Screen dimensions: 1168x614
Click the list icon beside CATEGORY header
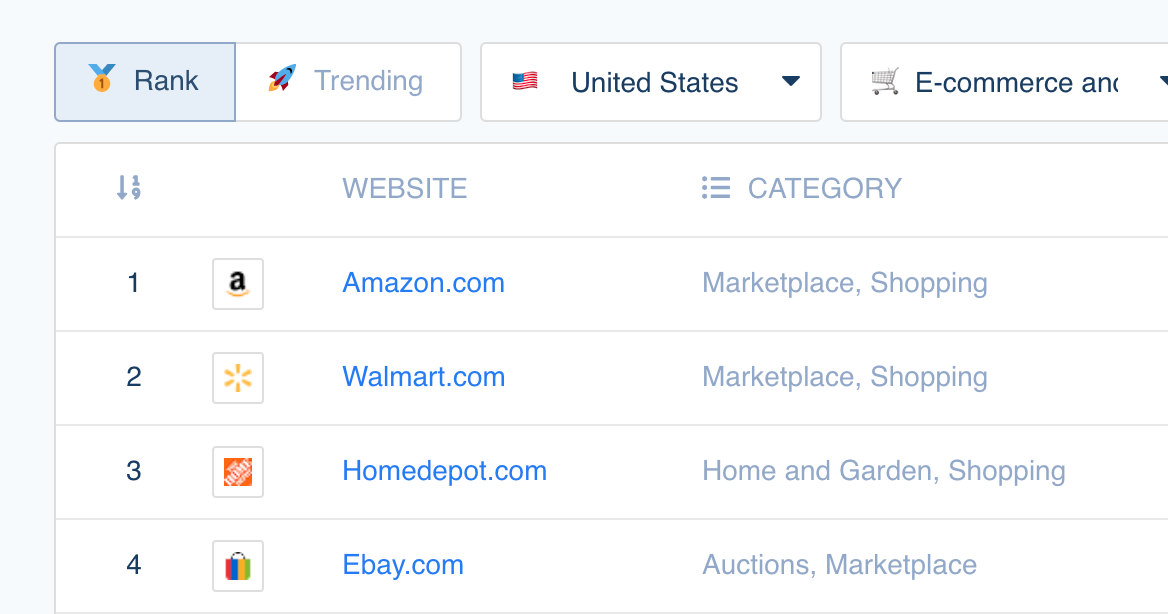click(x=716, y=188)
